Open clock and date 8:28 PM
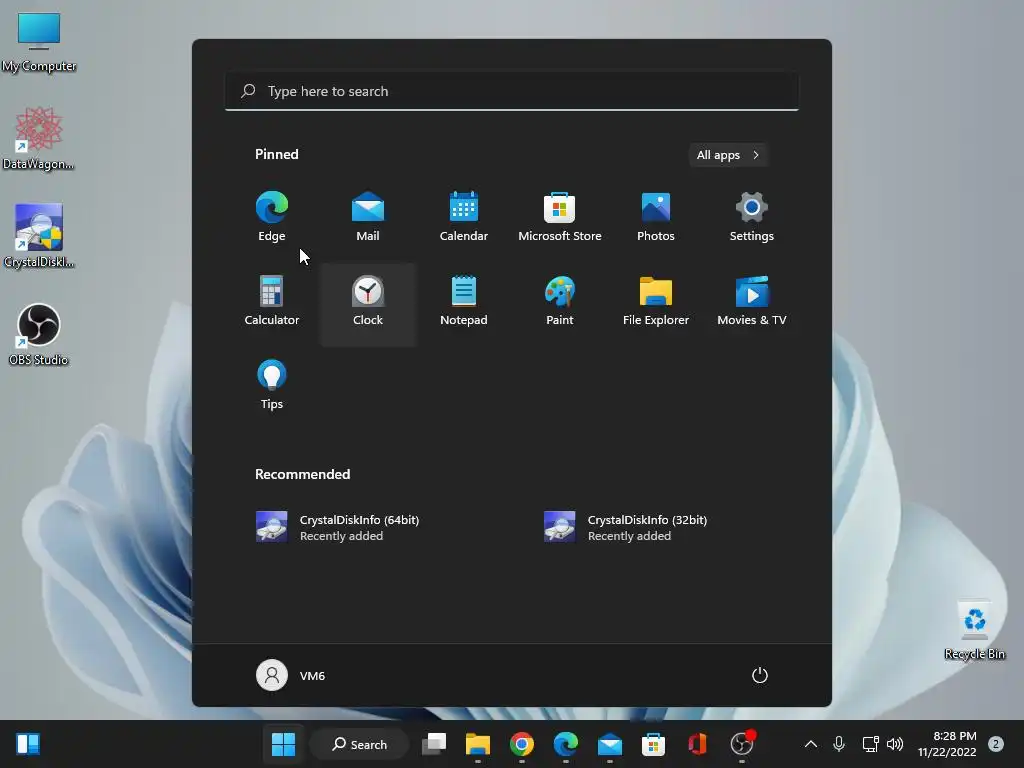The height and width of the screenshot is (768, 1024). pos(947,744)
